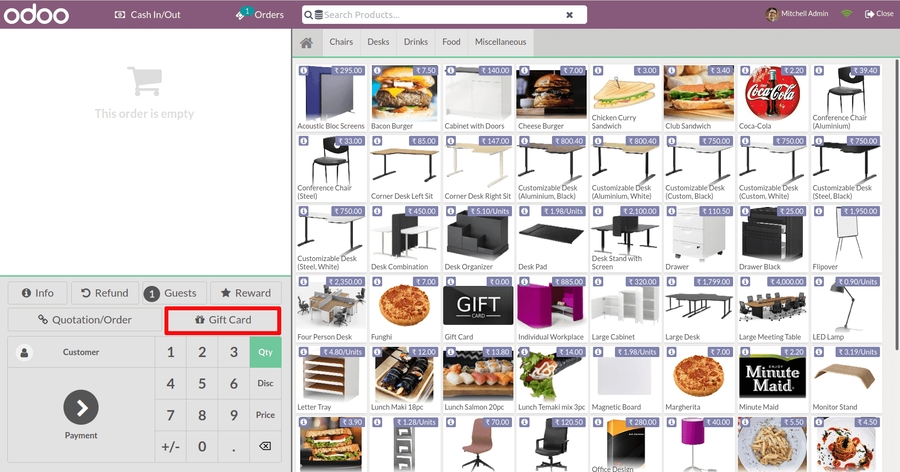The height and width of the screenshot is (472, 900).
Task: Add Desk Pad to the order
Action: pos(551,238)
